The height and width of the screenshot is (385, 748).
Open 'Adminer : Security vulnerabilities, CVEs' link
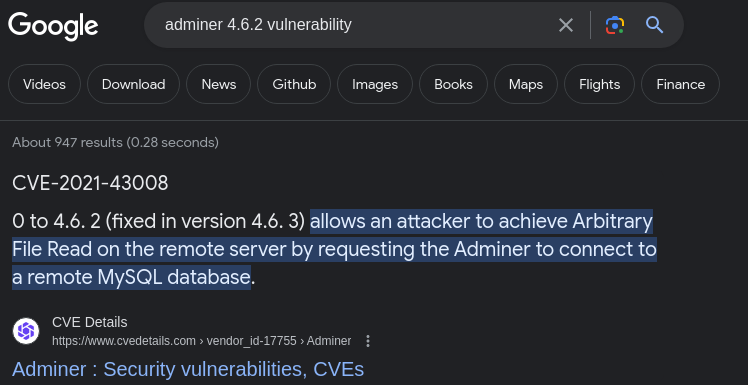pyautogui.click(x=188, y=369)
